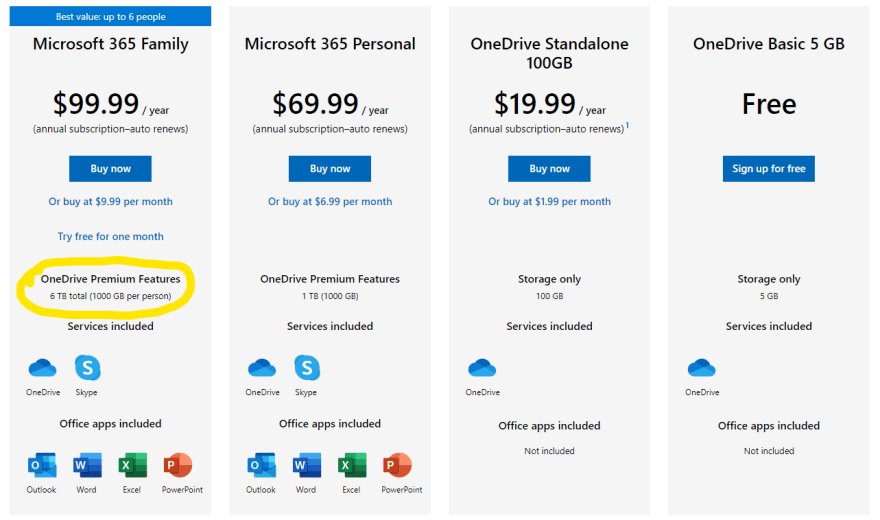Click the OneDrive icon under OneDrive Standalone 100GB
Viewport: 880px width, 520px height.
point(482,368)
